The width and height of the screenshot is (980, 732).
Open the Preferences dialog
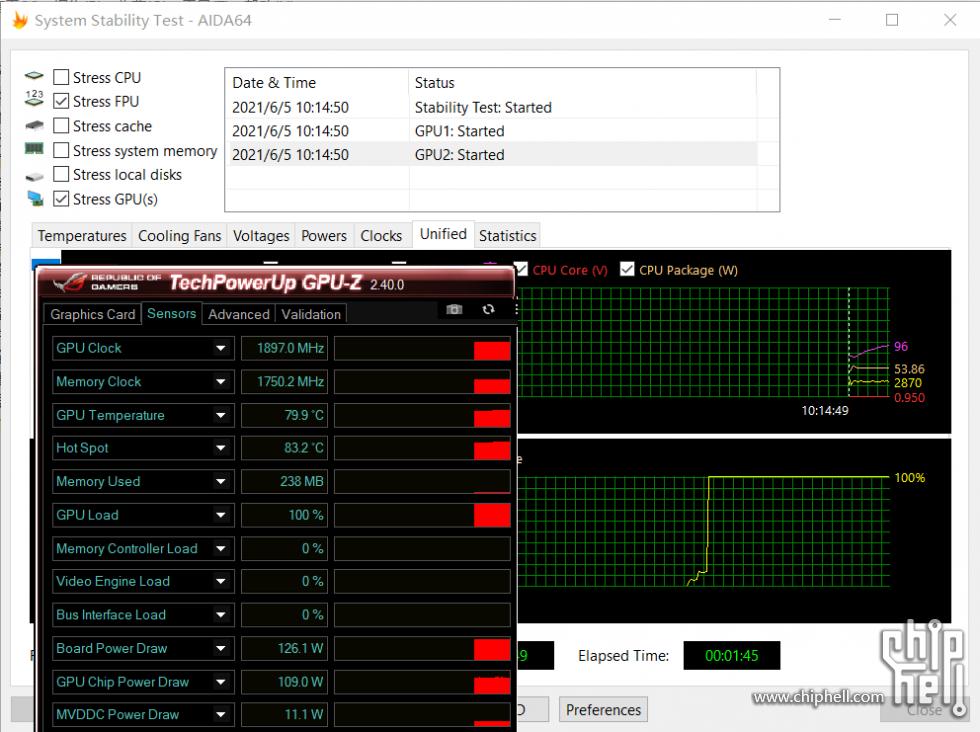click(603, 709)
